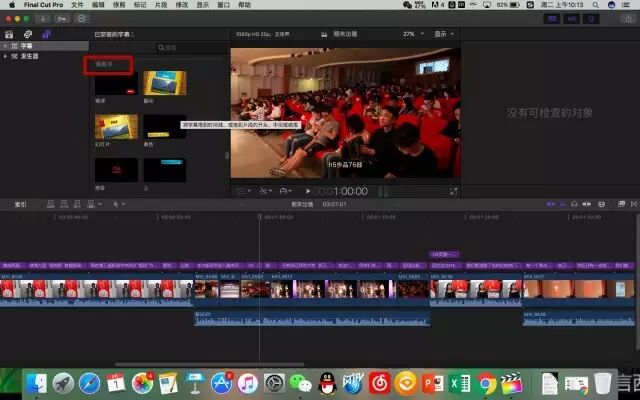This screenshot has width=640, height=400.
Task: Select the 幻灯片 title thumbnail
Action: pyautogui.click(x=116, y=127)
